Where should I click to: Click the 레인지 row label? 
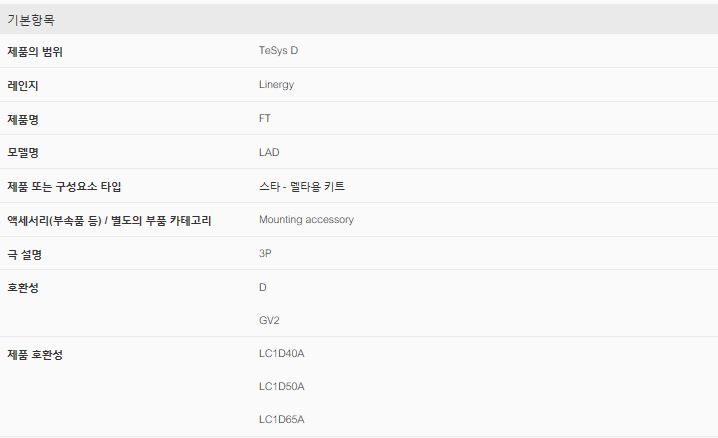tap(23, 86)
